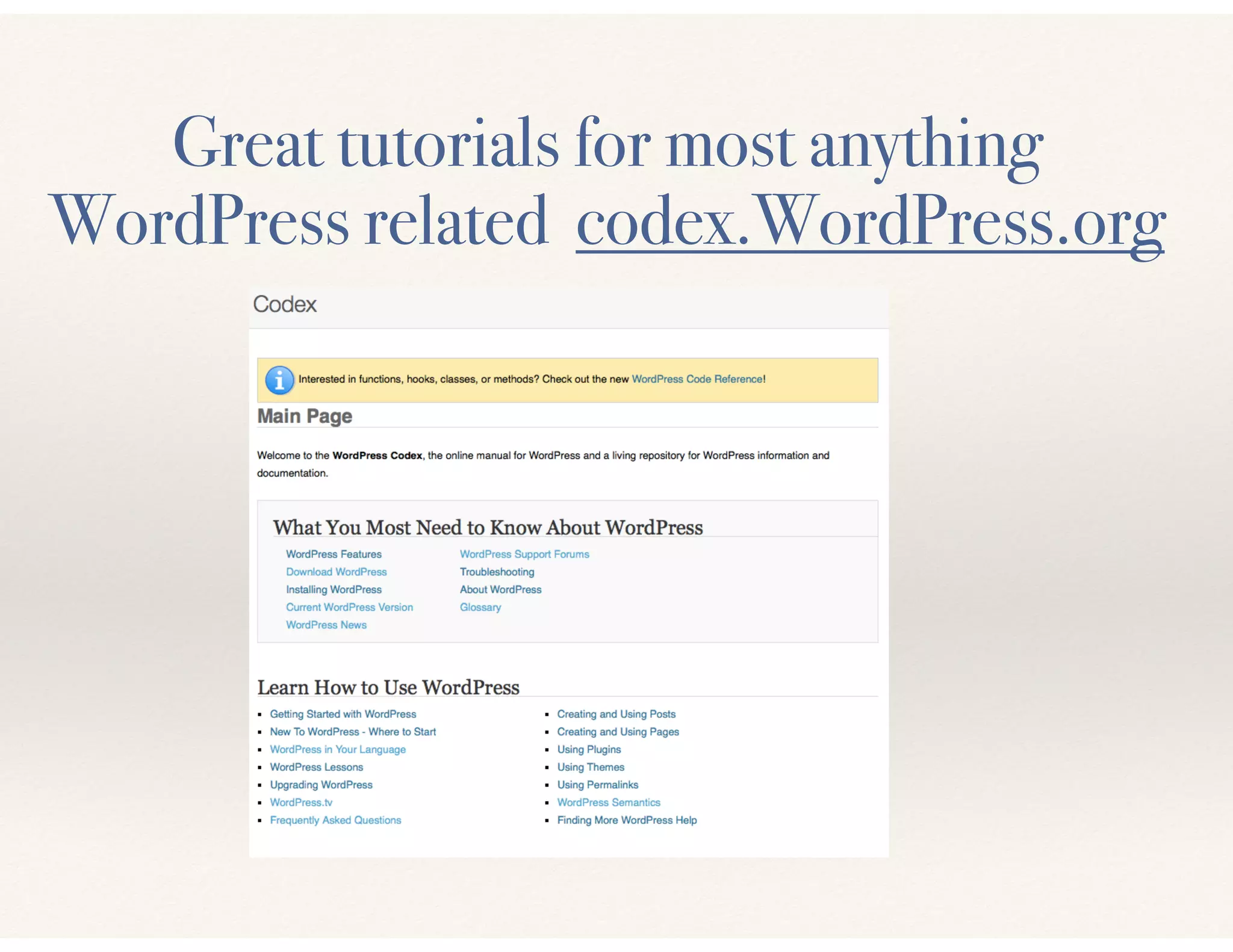Click the About WordPress link
The width and height of the screenshot is (1233, 952).
coord(500,590)
